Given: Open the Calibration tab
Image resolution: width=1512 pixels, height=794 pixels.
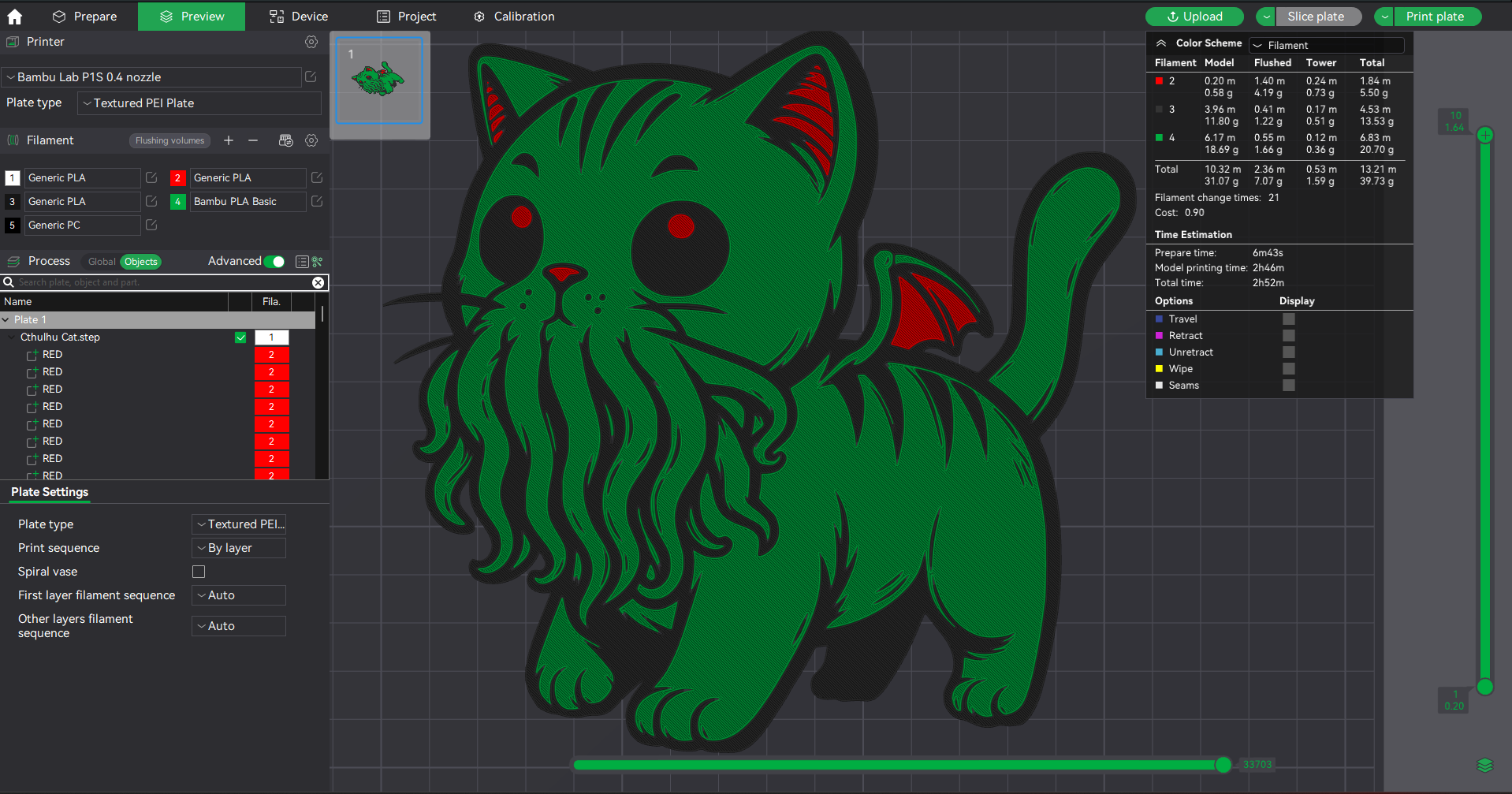Looking at the screenshot, I should pyautogui.click(x=514, y=17).
